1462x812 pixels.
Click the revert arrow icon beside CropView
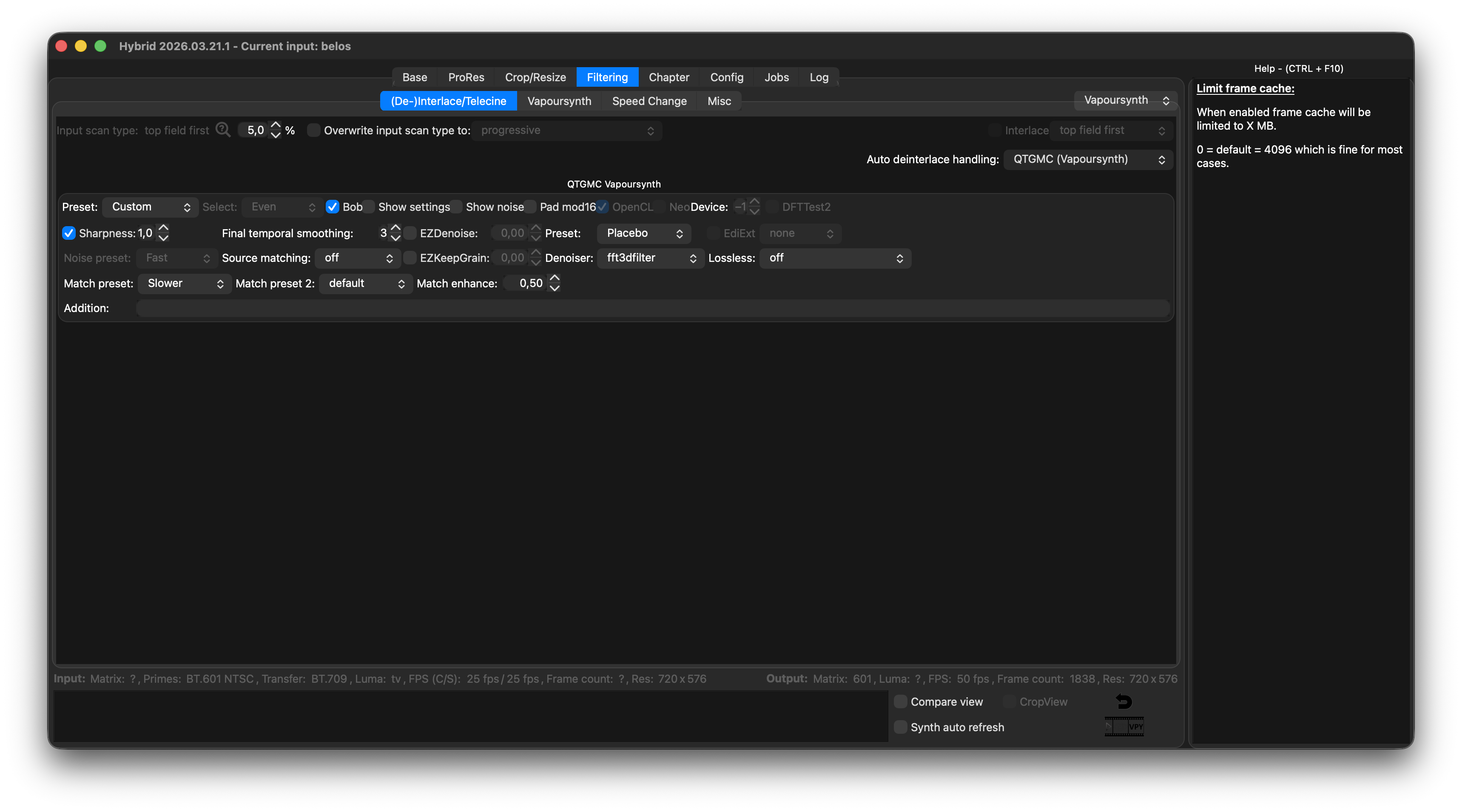[x=1124, y=701]
